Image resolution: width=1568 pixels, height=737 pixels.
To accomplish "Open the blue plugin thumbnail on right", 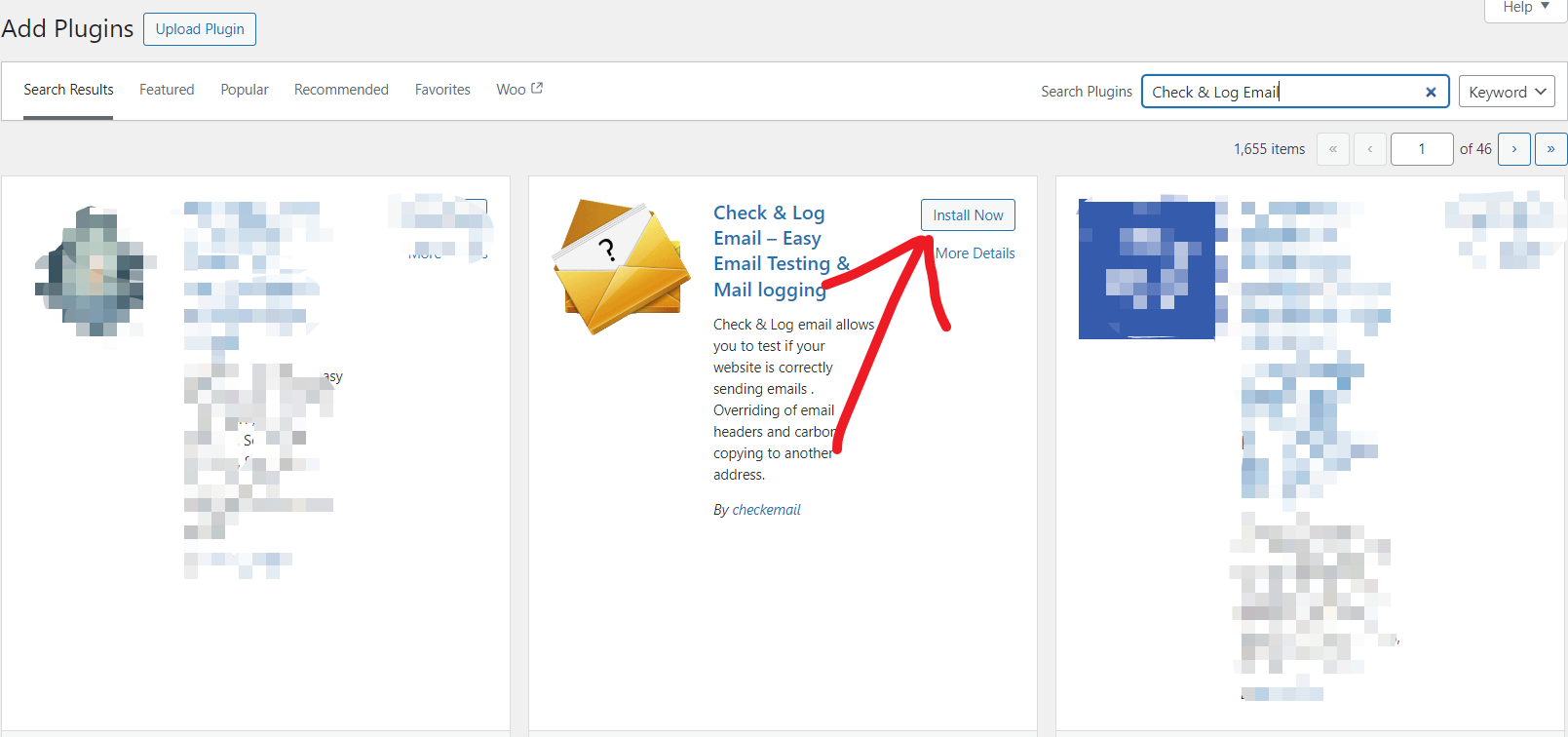I will click(1146, 270).
